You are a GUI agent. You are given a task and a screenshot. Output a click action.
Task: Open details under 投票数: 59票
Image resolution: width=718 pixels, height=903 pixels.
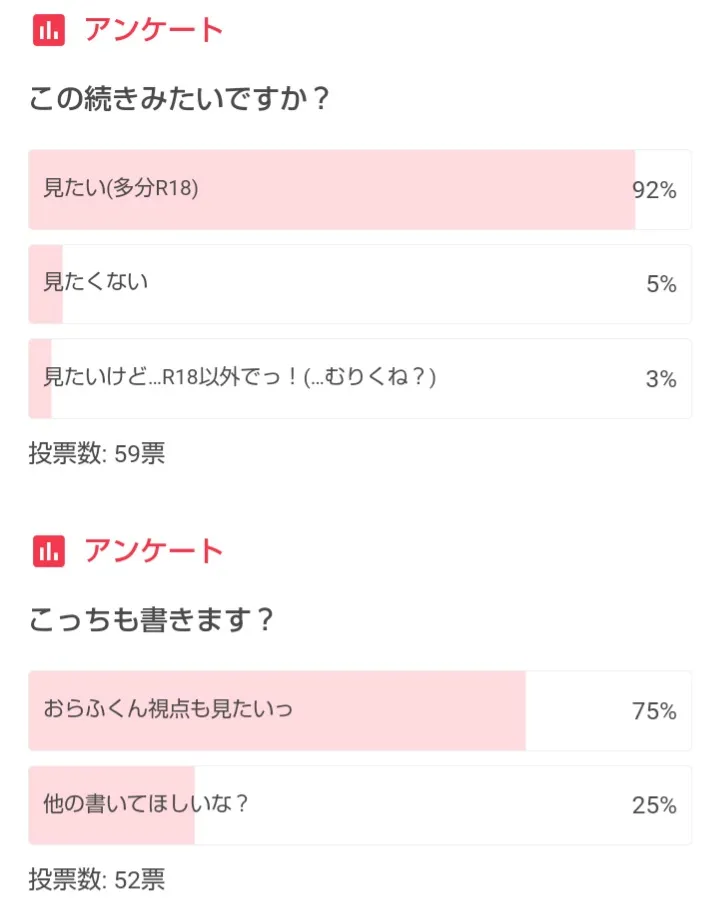pos(95,455)
